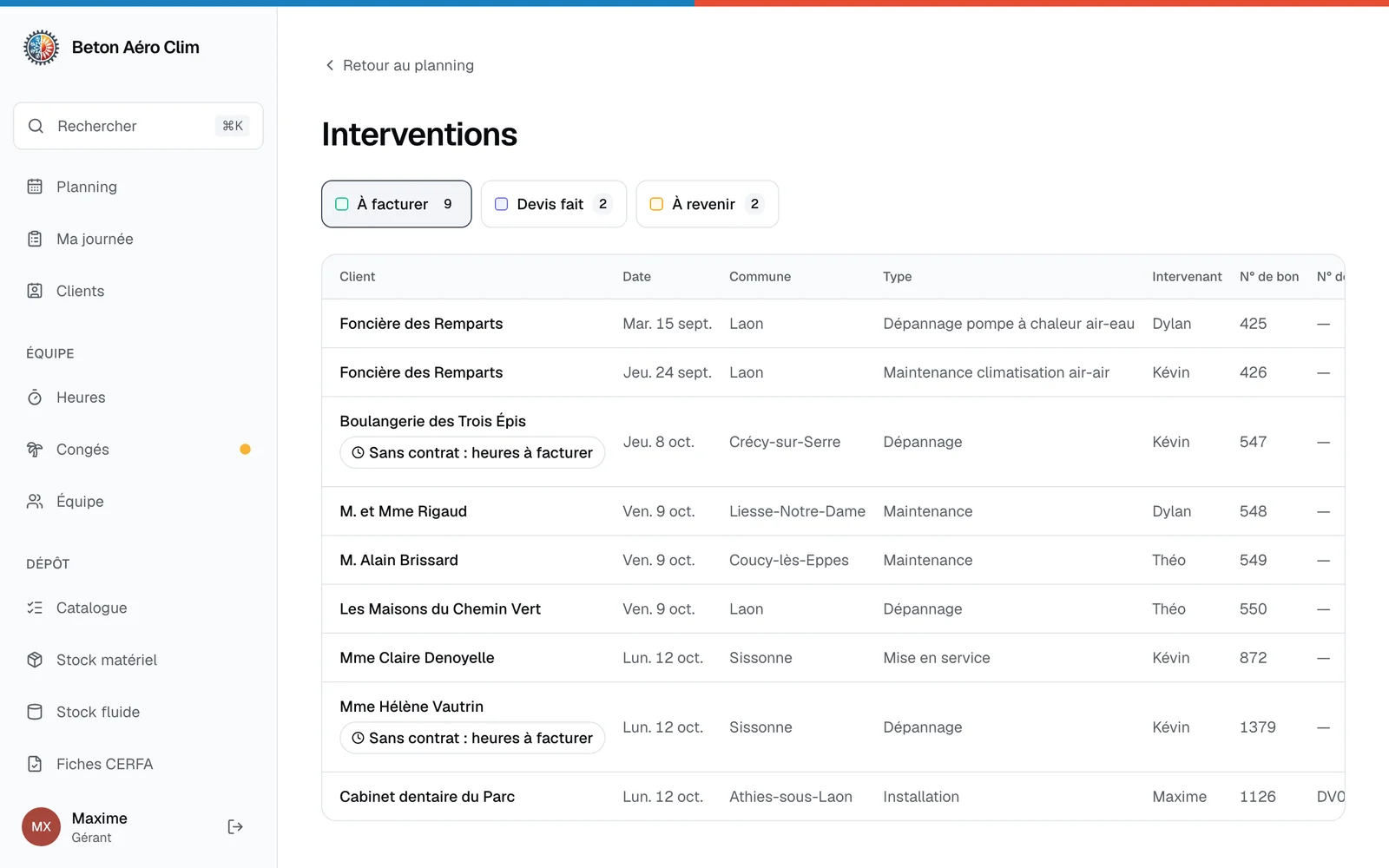
Task: Click the Commune column header
Action: 760,277
